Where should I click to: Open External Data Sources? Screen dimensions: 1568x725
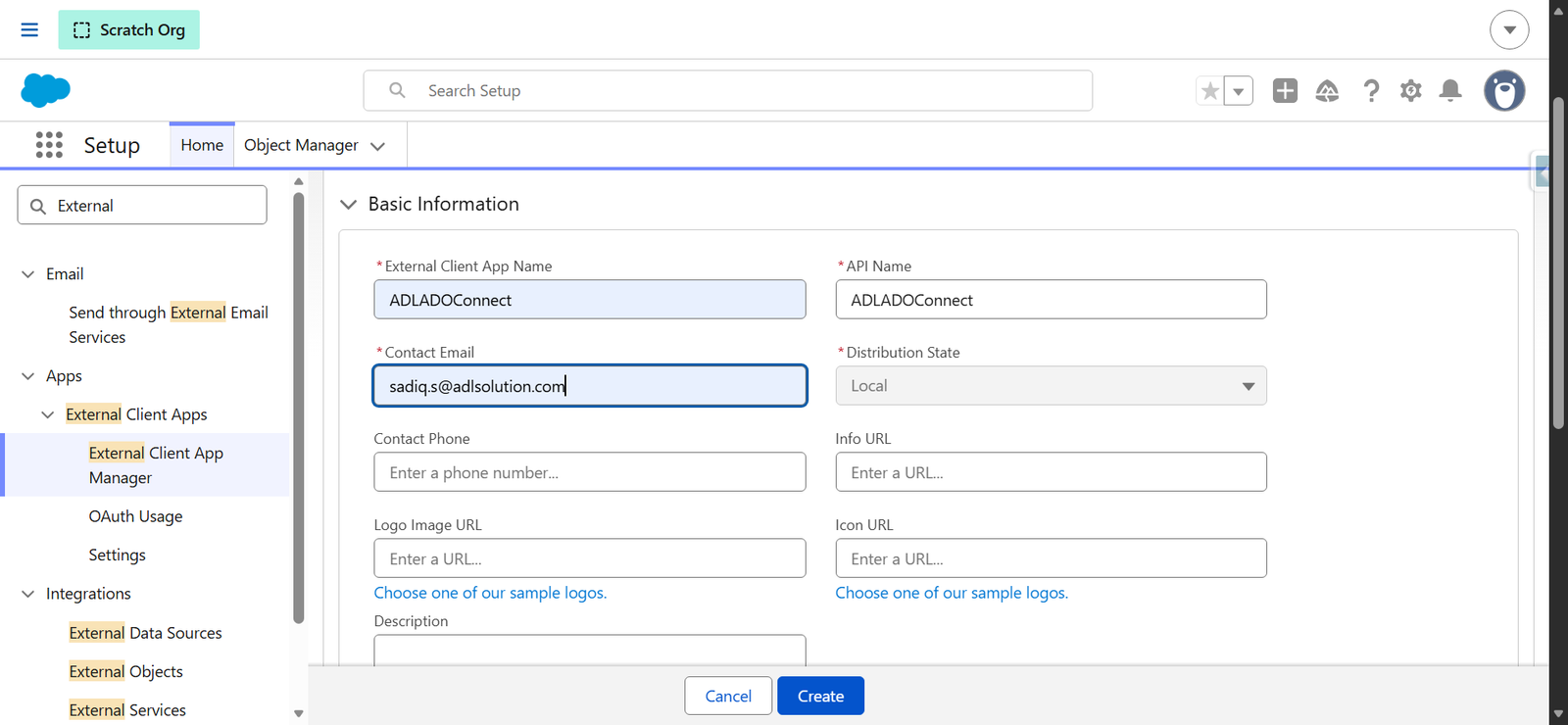point(145,633)
